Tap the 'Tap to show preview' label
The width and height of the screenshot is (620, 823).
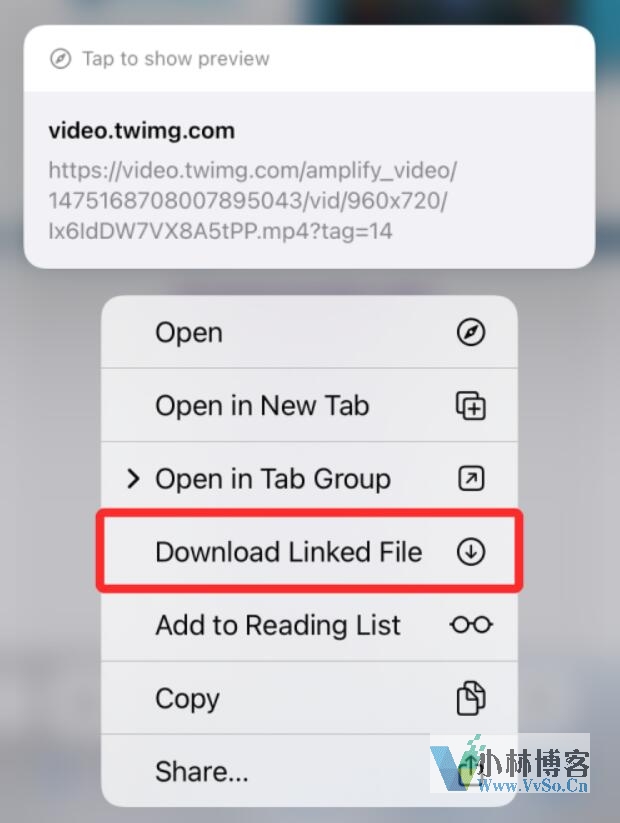coord(175,59)
